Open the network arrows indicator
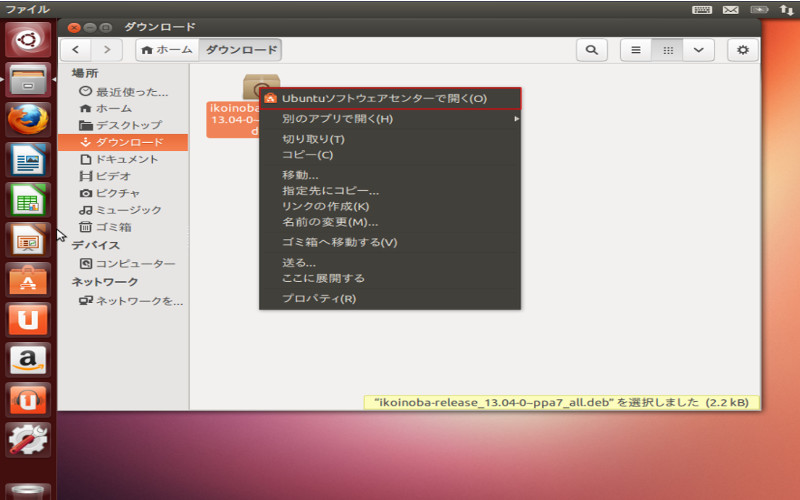Image resolution: width=800 pixels, height=500 pixels. coord(786,10)
